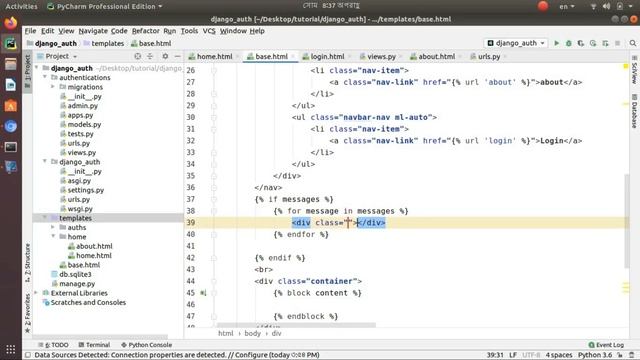The image size is (640, 360).
Task: Open the Favorites tool window
Action: point(27,313)
